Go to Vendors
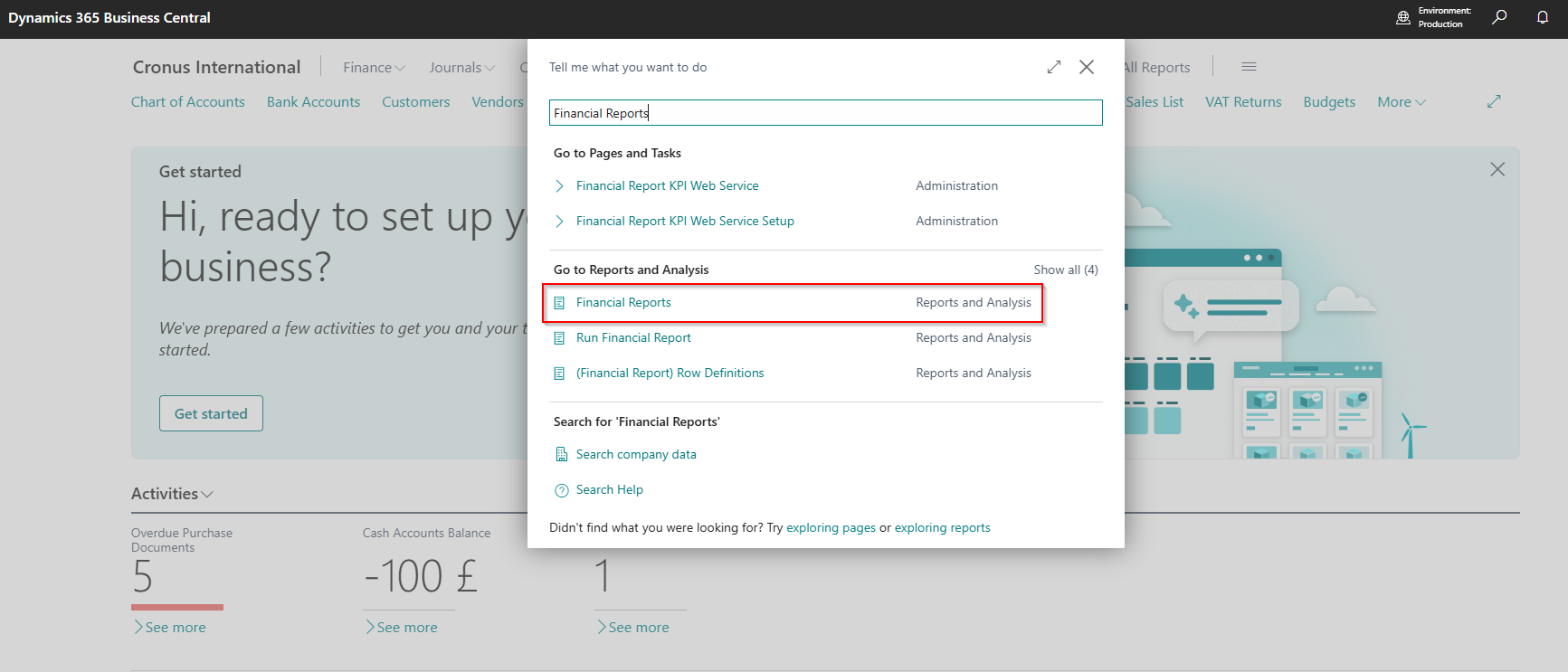This screenshot has width=1568, height=672. (x=498, y=101)
